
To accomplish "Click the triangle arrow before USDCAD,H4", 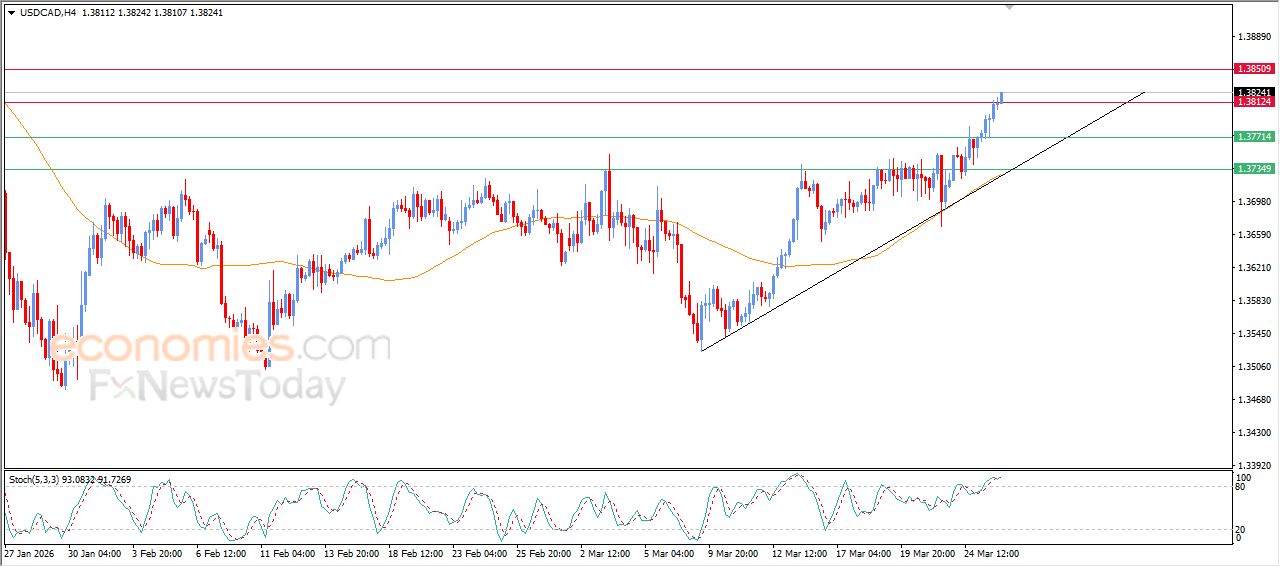I will [x=11, y=13].
